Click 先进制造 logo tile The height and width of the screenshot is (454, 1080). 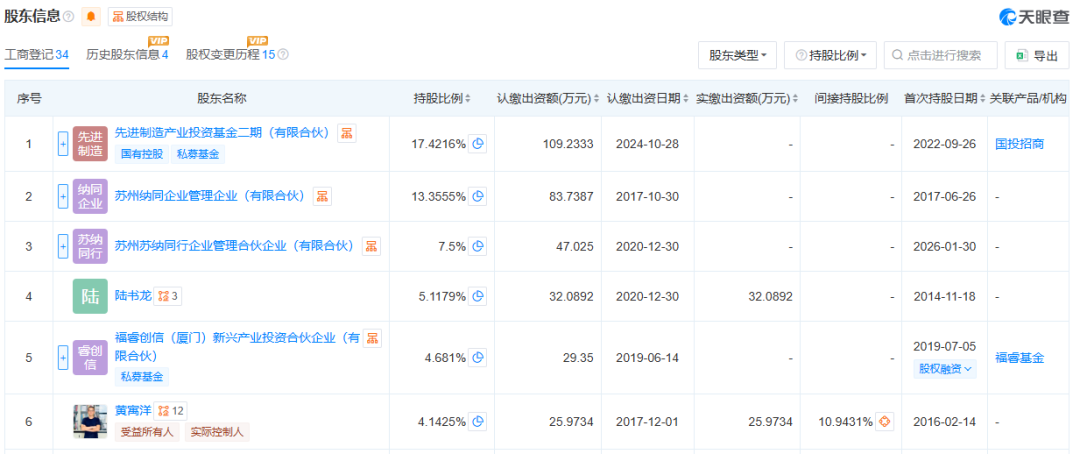tap(90, 144)
